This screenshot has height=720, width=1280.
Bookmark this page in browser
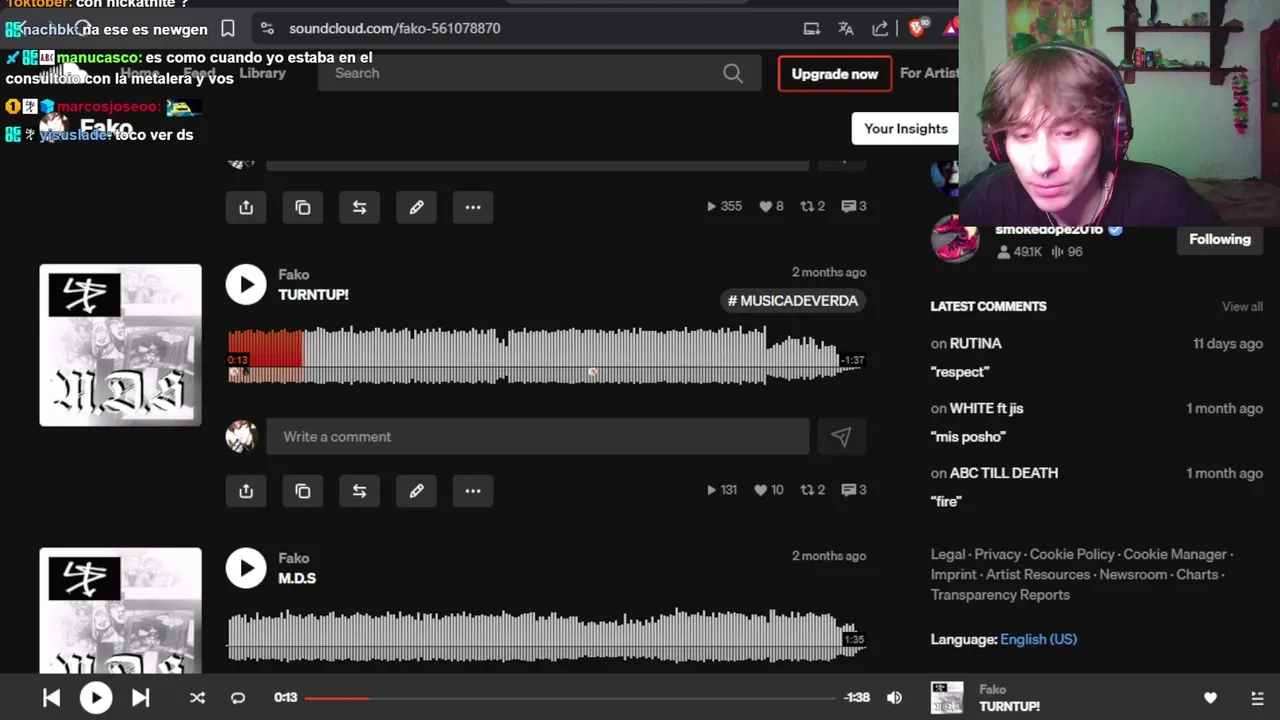click(x=228, y=28)
